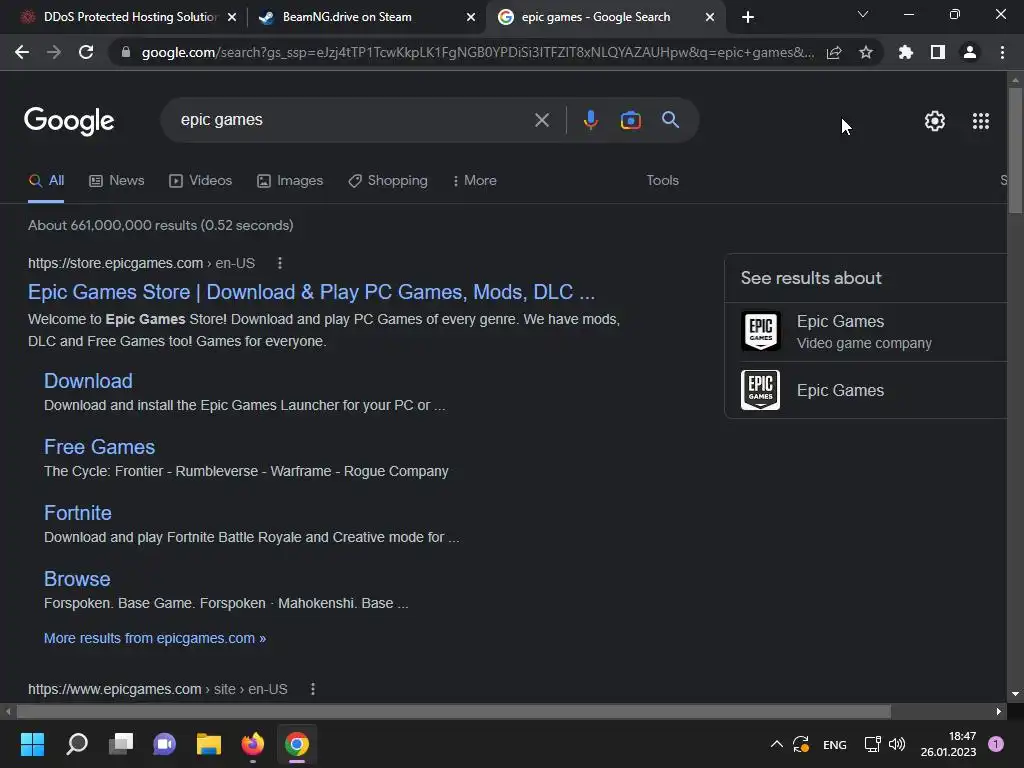Open Chrome profile avatar

coord(970,52)
